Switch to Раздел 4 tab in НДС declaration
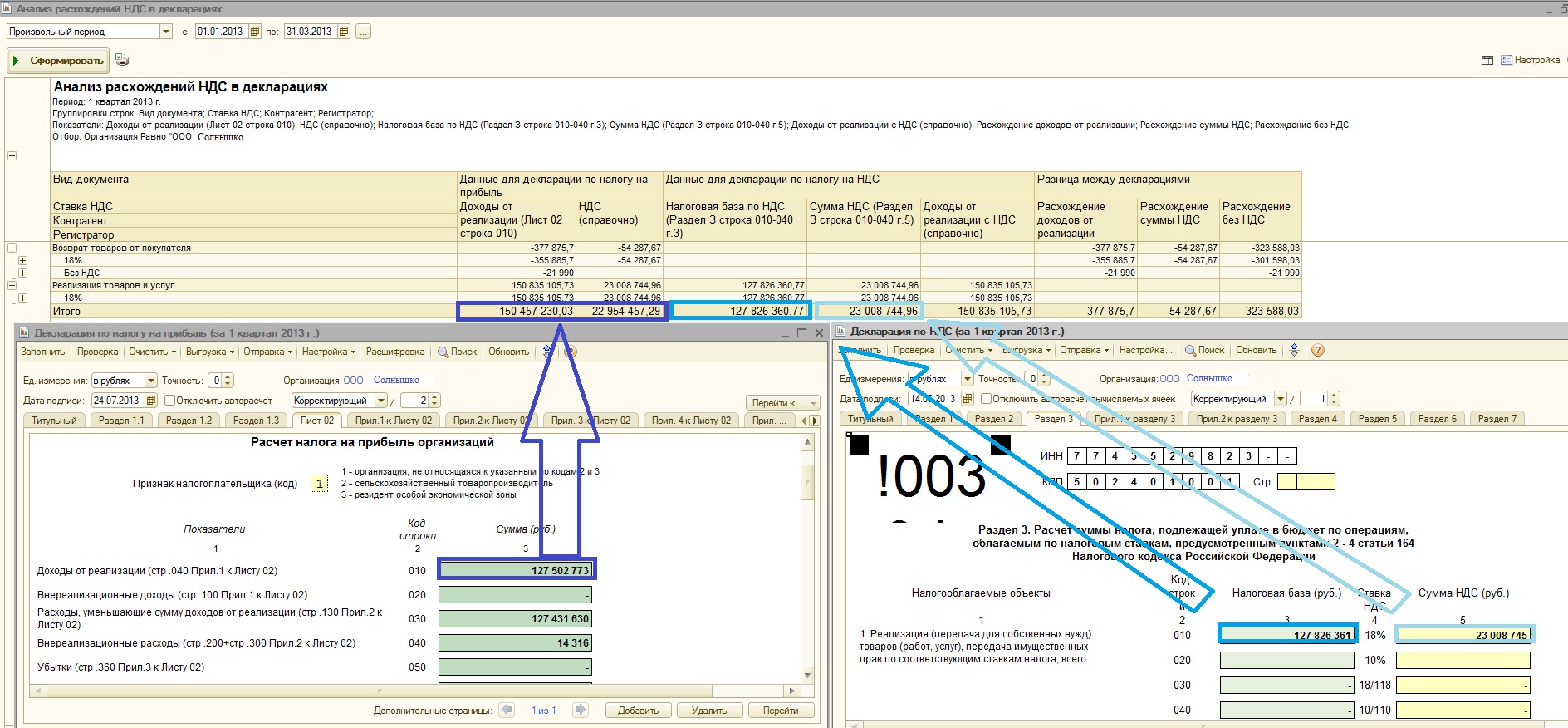The height and width of the screenshot is (728, 1568). tap(1317, 419)
